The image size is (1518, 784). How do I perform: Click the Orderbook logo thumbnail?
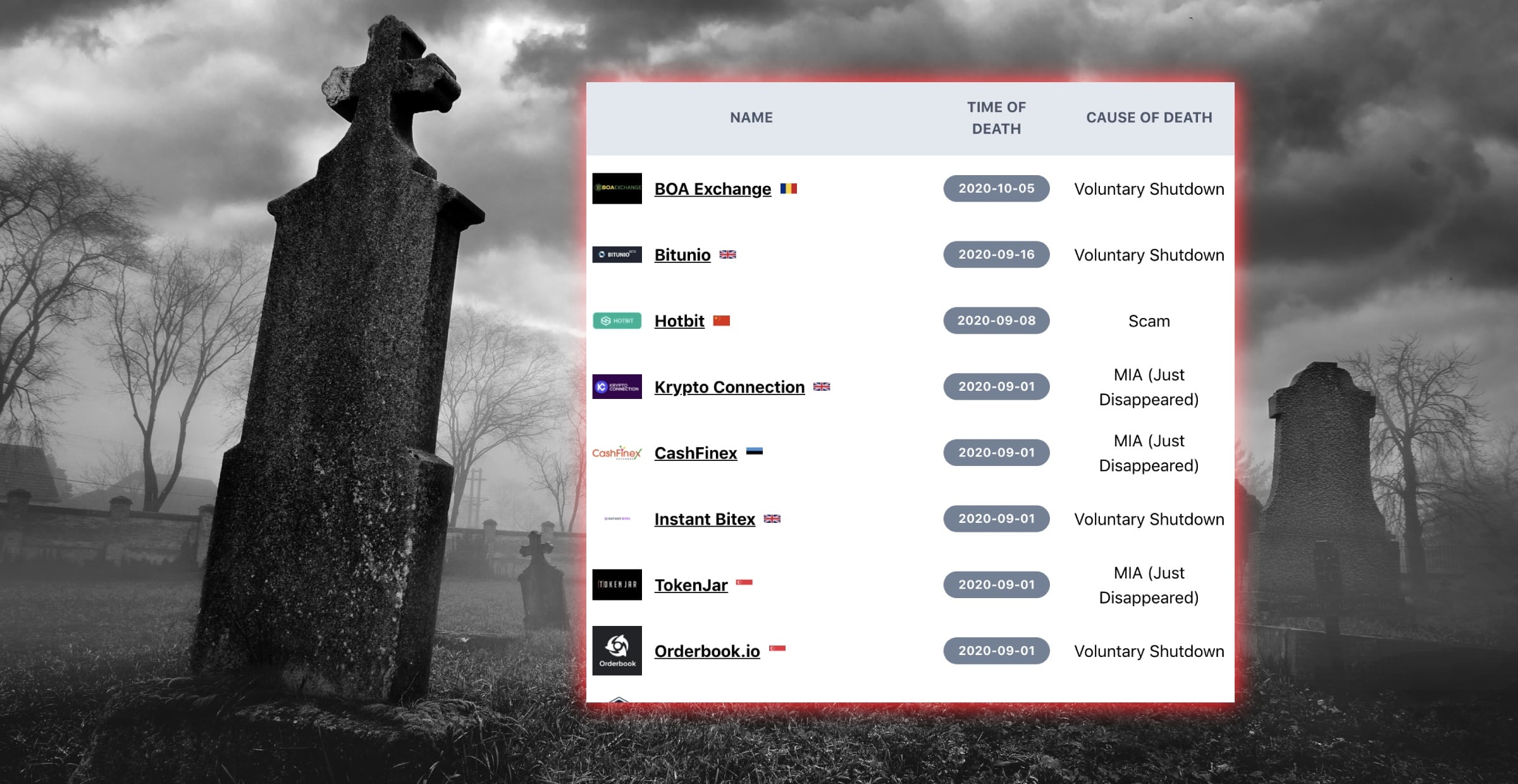(617, 651)
